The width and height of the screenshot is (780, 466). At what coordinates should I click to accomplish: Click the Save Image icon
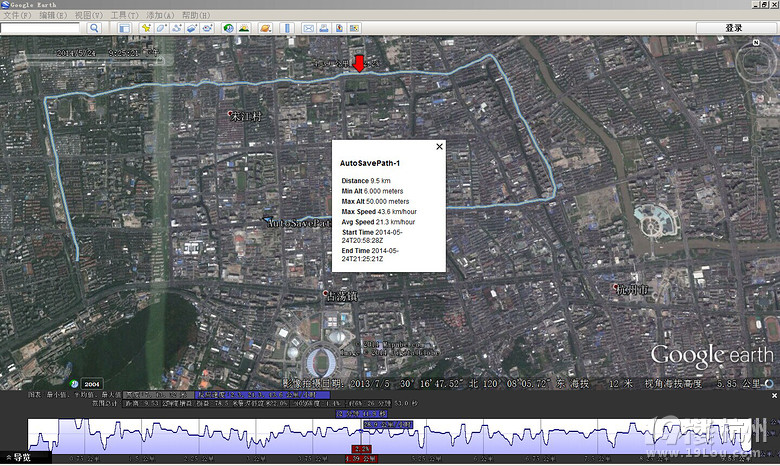point(339,28)
